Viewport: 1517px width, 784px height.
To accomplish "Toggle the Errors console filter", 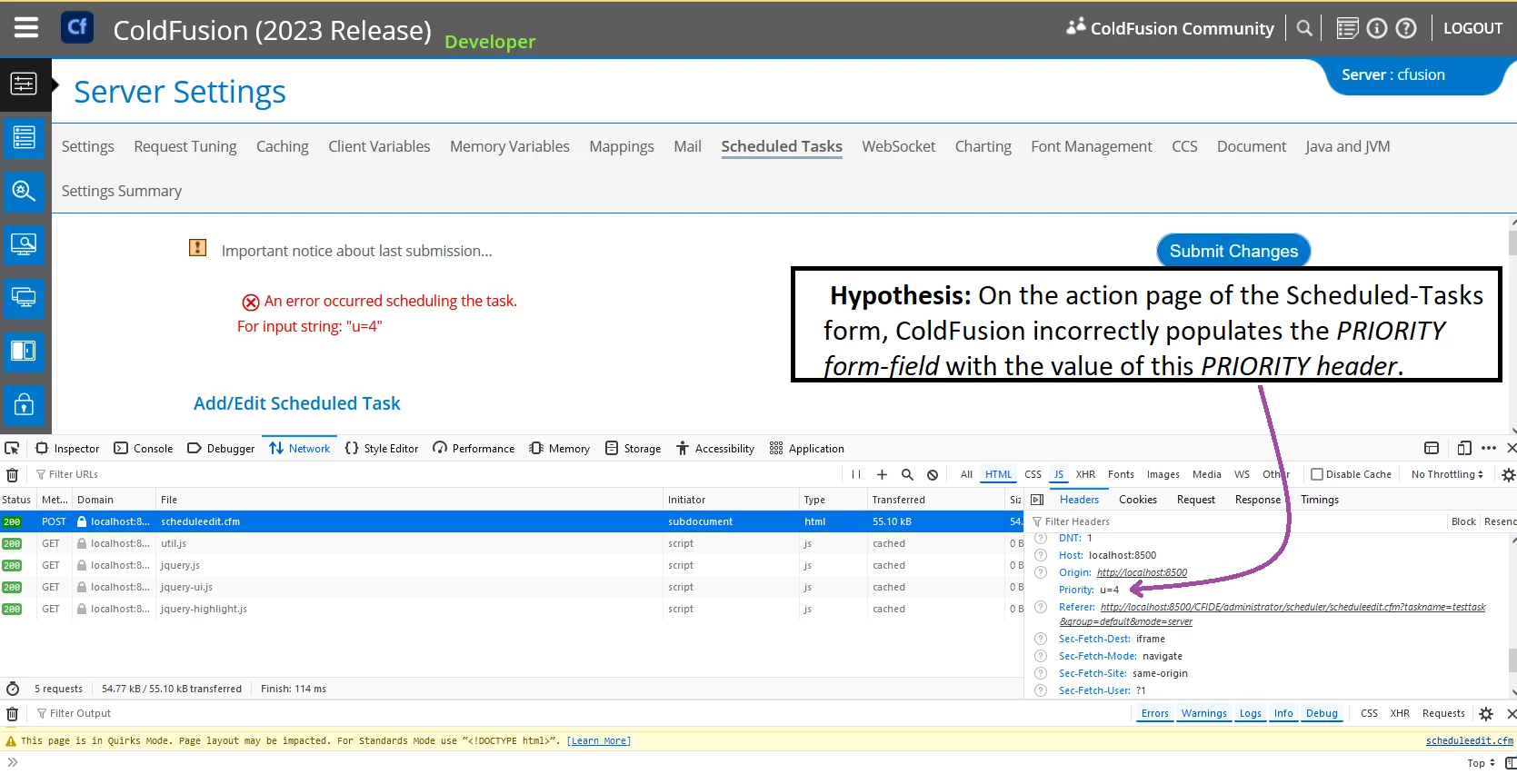I will [x=1155, y=713].
